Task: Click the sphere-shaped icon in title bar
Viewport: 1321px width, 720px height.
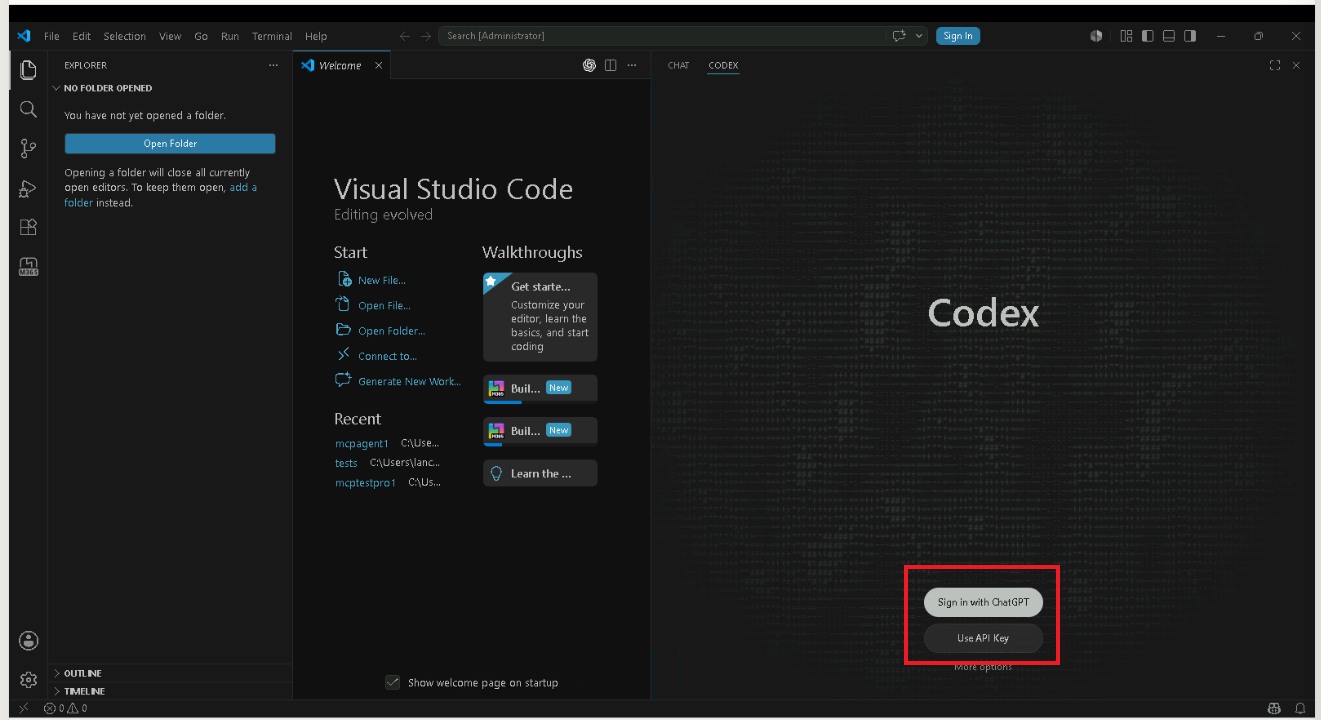Action: tap(1096, 36)
